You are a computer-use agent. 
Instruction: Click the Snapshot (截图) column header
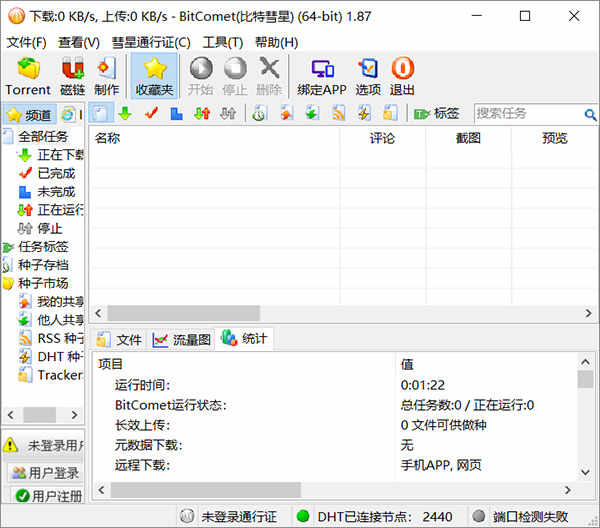[468, 138]
